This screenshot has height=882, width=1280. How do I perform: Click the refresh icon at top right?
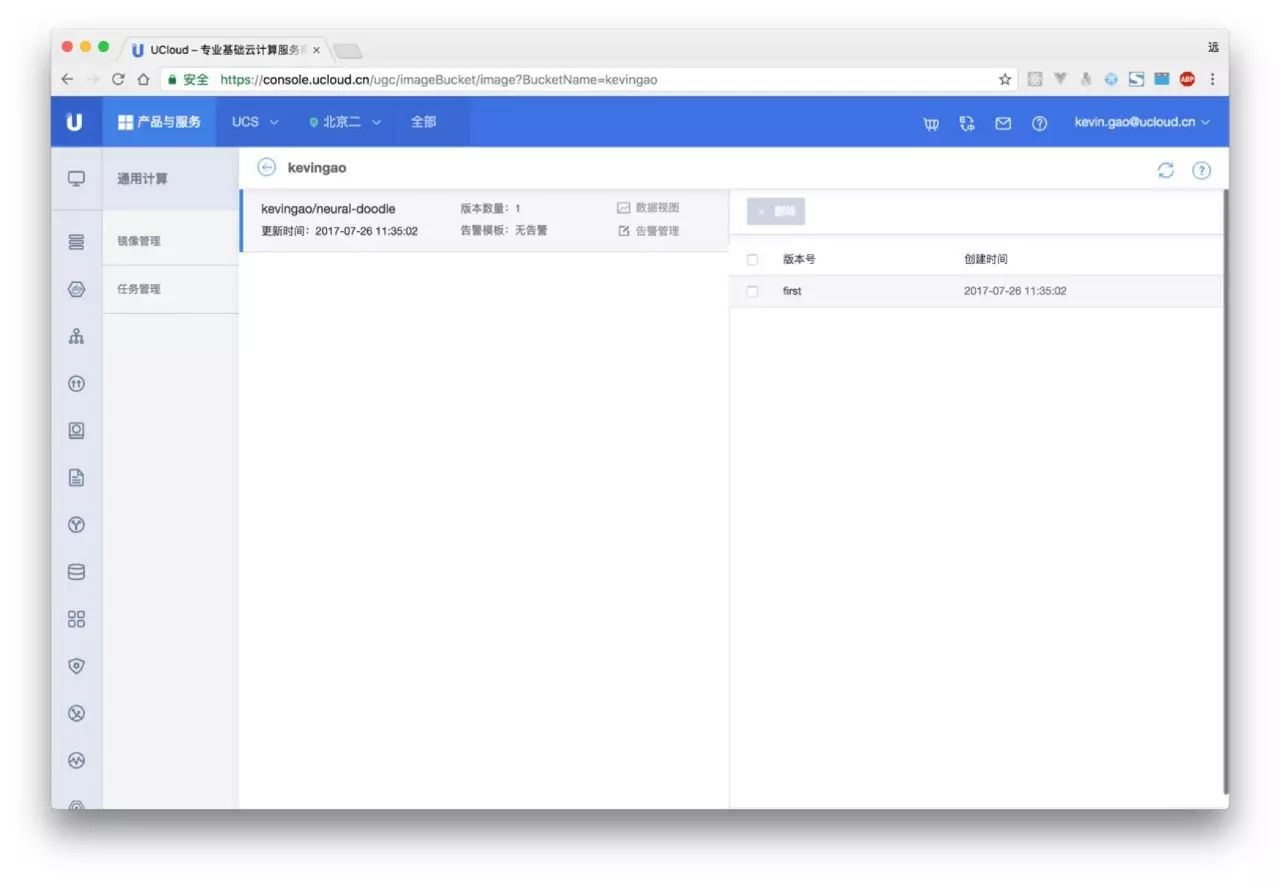tap(1166, 170)
